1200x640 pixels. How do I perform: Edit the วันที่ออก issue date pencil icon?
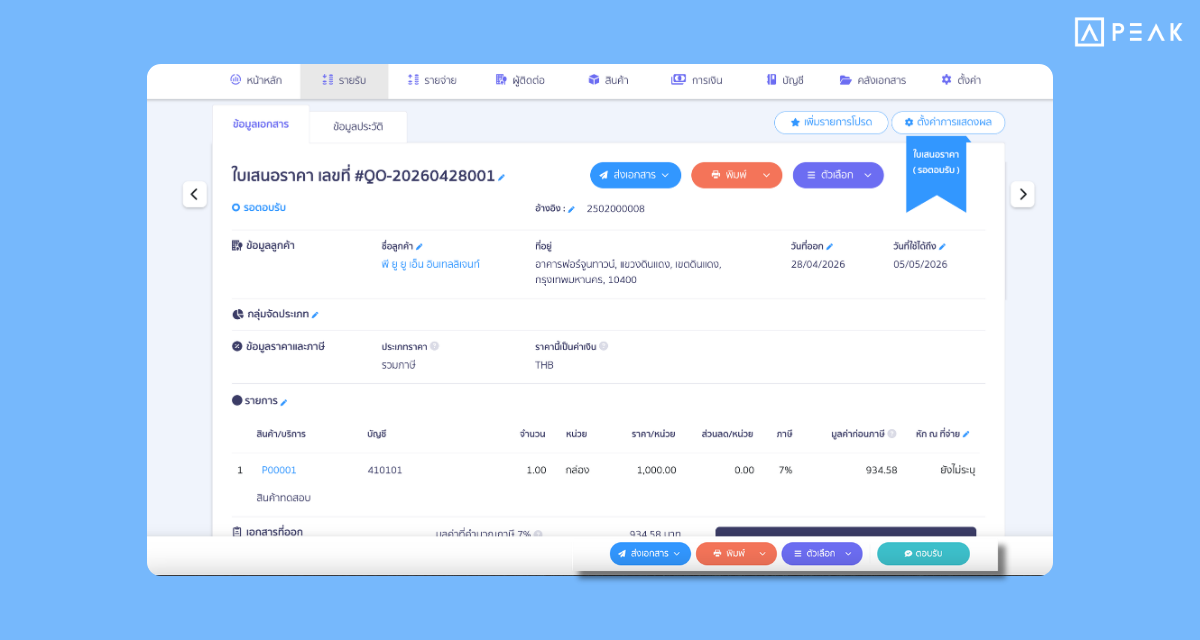[x=829, y=246]
